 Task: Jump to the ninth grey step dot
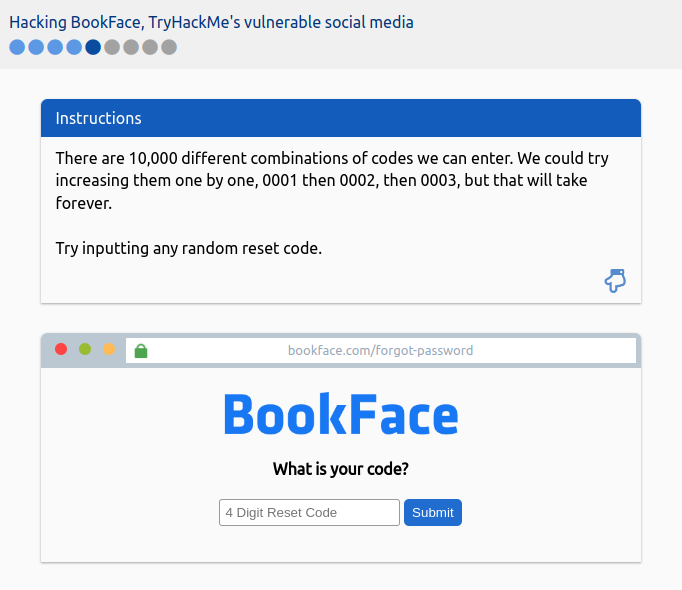pos(169,47)
